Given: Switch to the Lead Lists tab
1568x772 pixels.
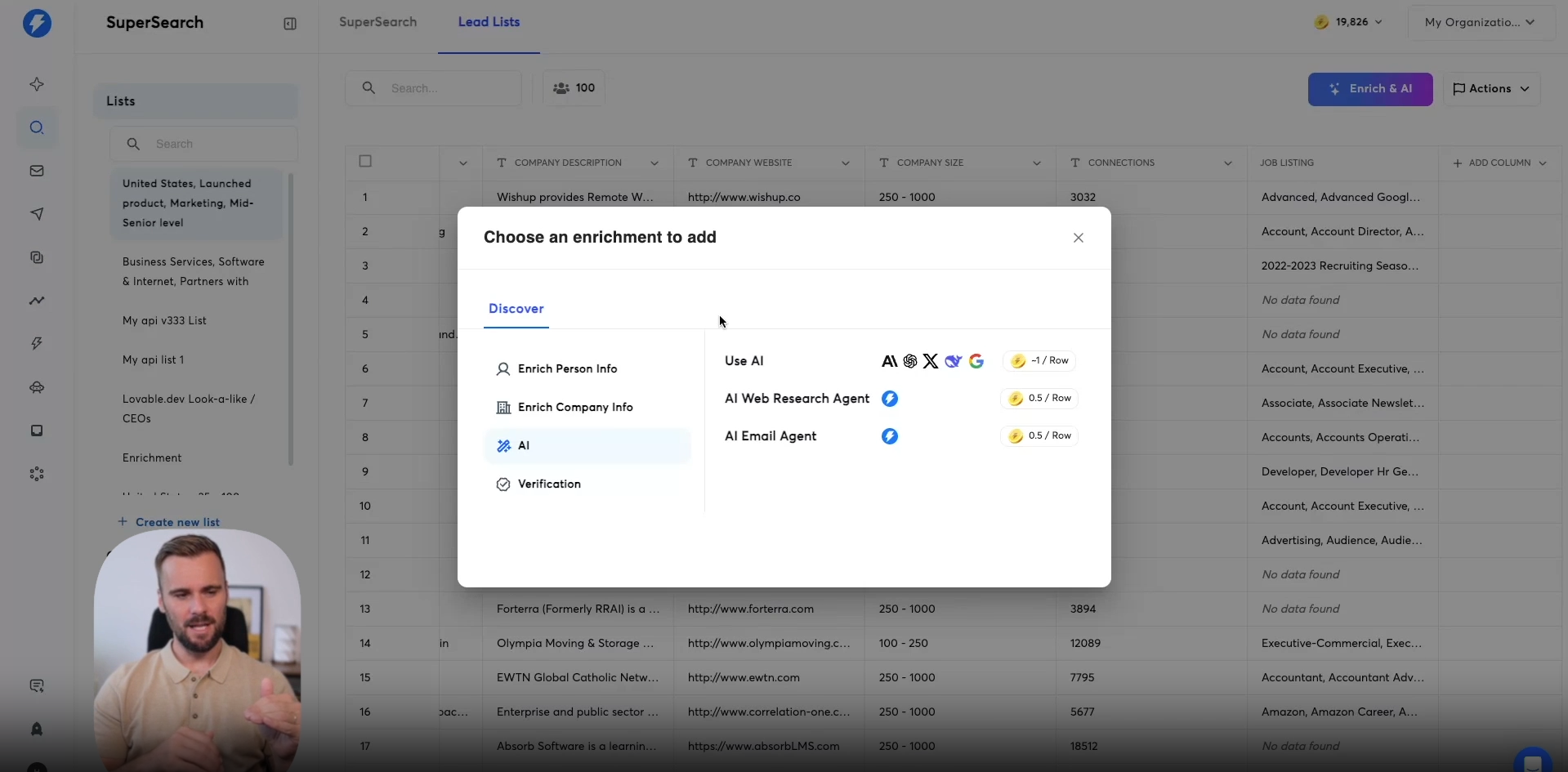Looking at the screenshot, I should (x=489, y=22).
